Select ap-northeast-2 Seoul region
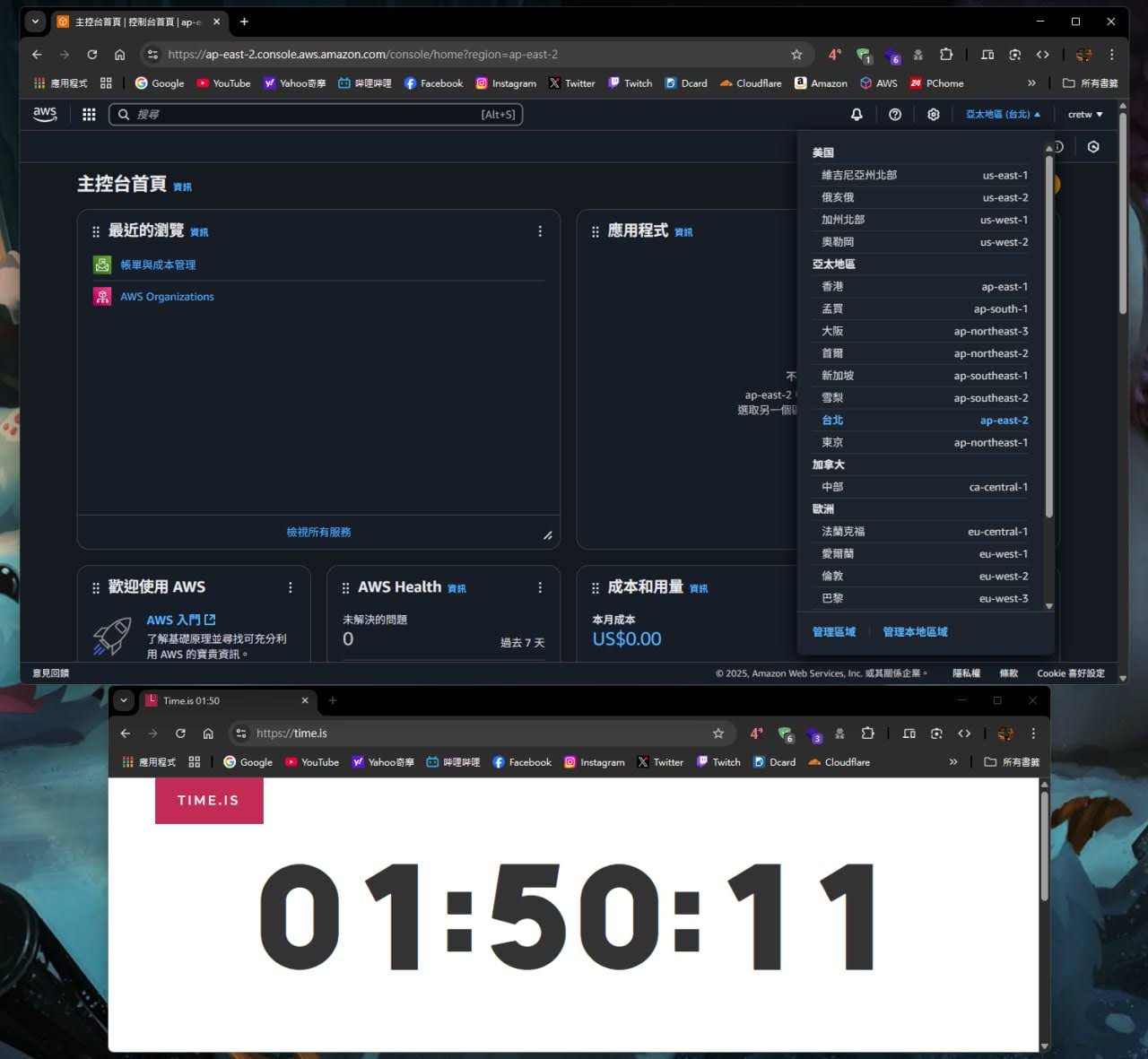 [925, 353]
